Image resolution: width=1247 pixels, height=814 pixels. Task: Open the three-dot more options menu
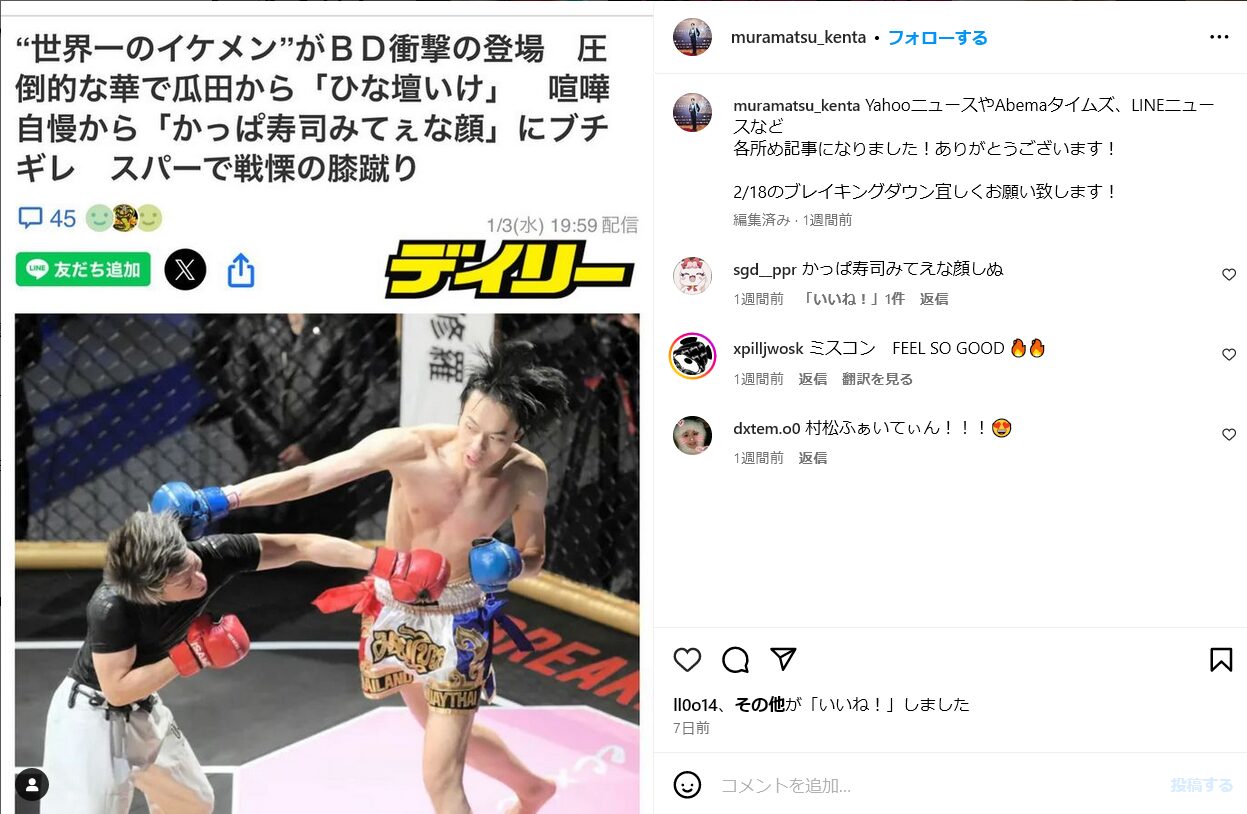(1219, 37)
